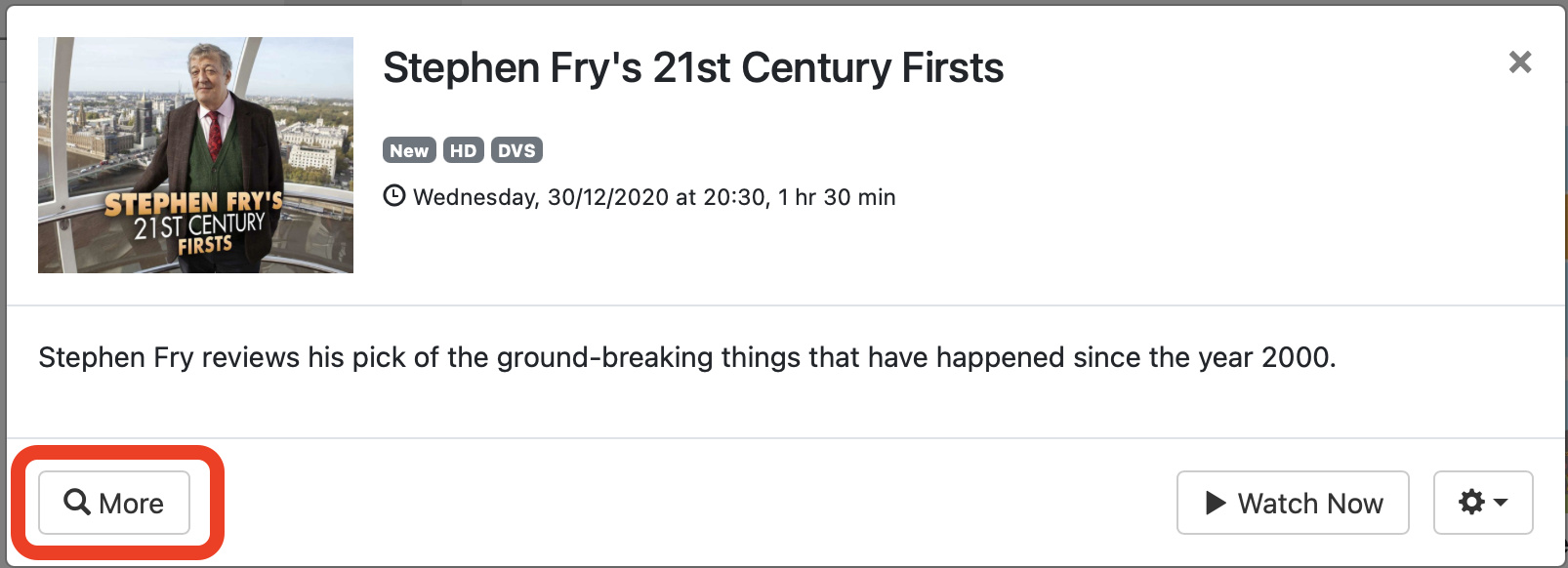Screen dimensions: 1568x568
Task: Click the play triangle icon
Action: 1216,503
